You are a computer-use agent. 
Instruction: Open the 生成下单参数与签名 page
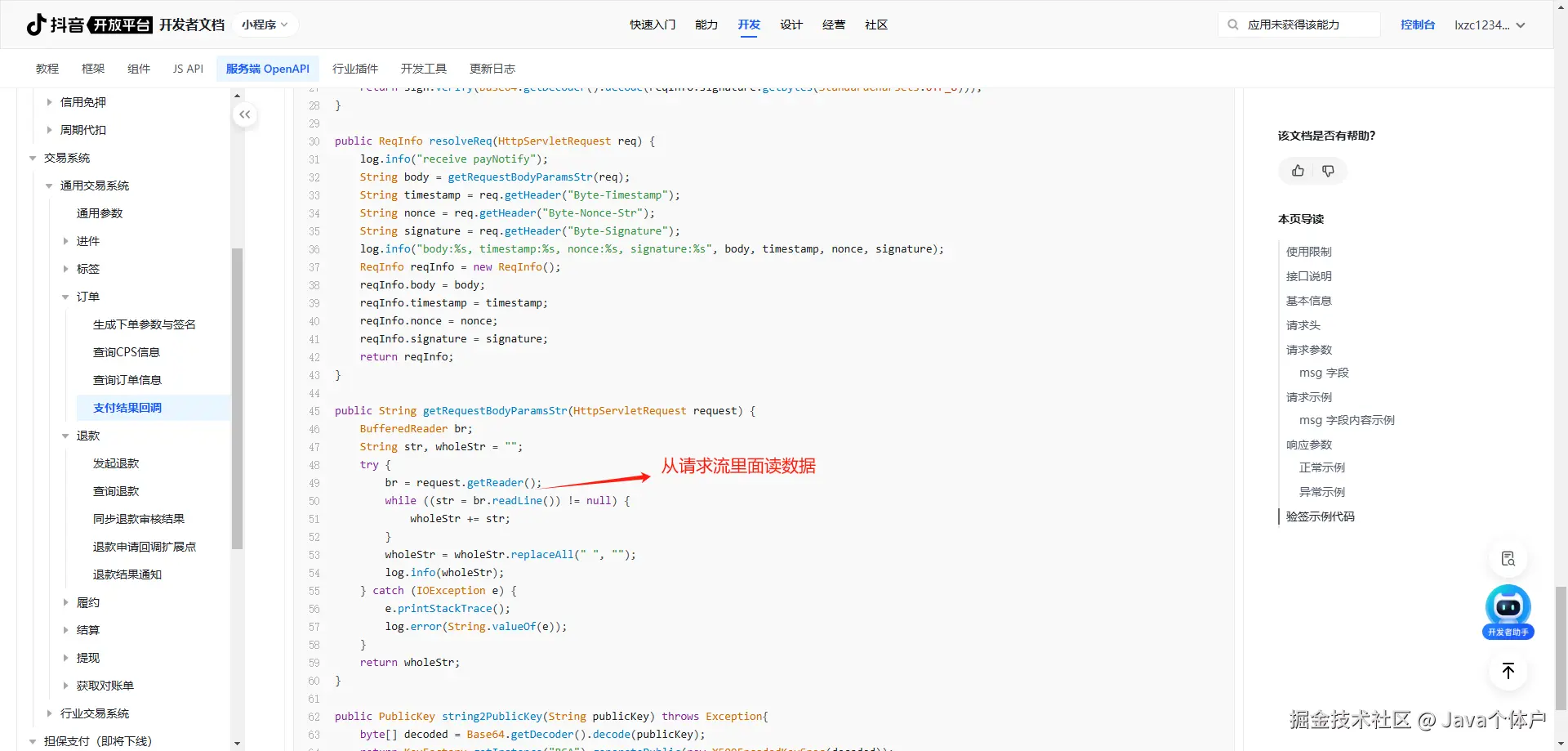click(x=145, y=324)
